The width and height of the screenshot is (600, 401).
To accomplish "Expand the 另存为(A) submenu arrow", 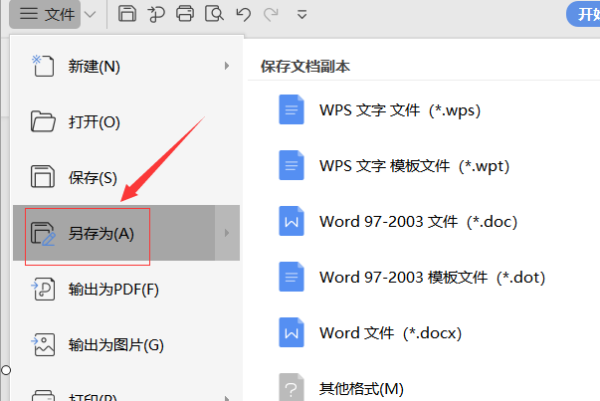I will coord(227,233).
